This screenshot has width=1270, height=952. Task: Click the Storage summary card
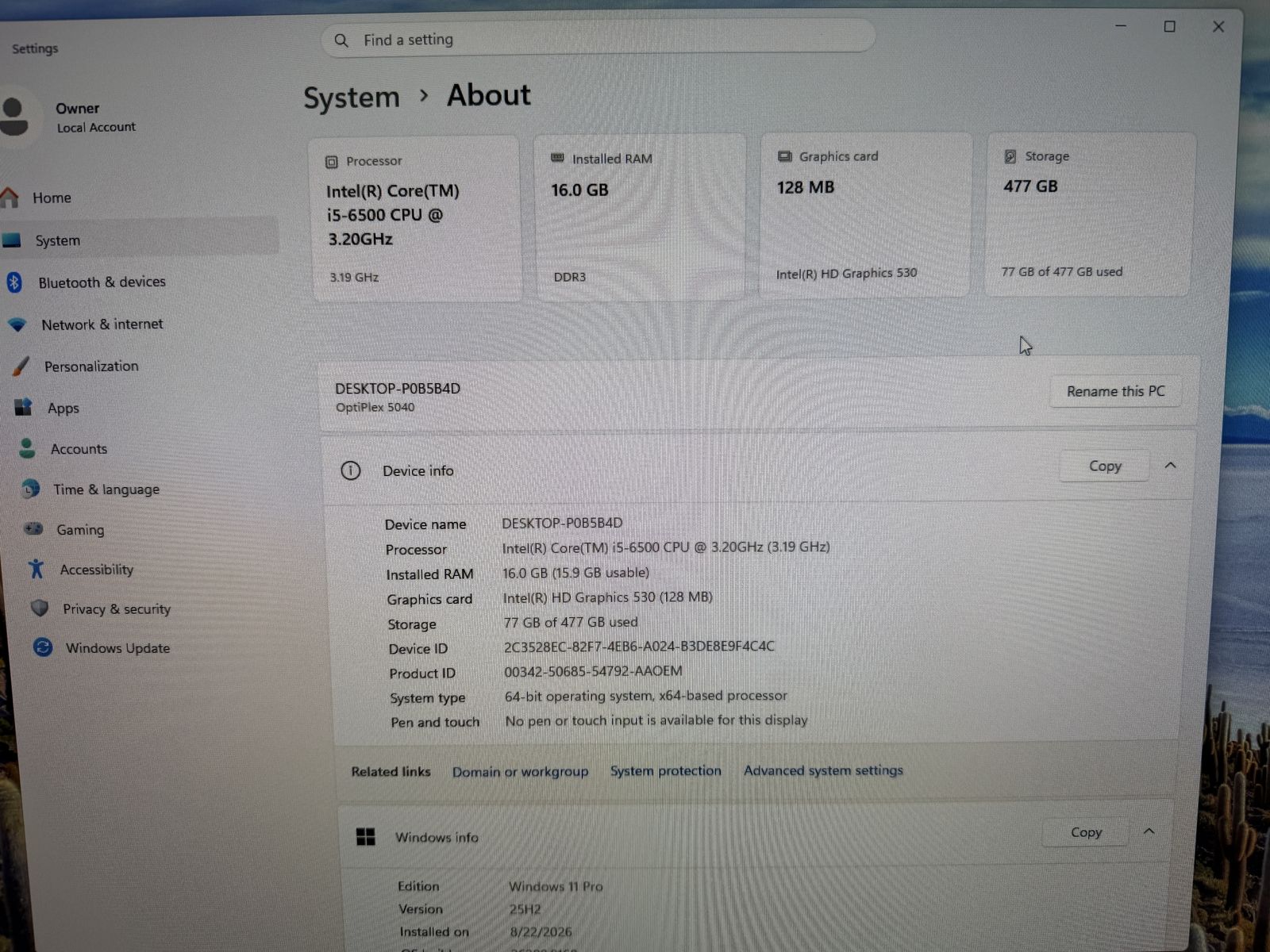(1090, 214)
